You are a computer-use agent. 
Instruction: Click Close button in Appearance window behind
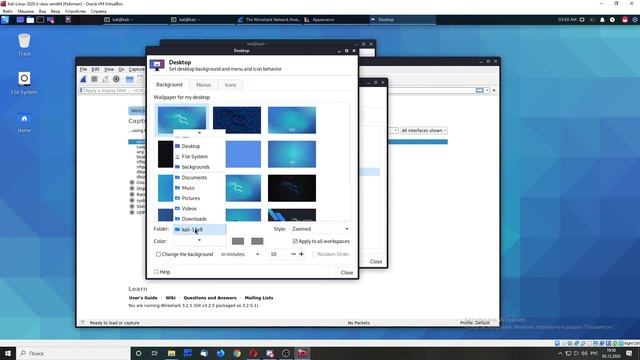(376, 262)
